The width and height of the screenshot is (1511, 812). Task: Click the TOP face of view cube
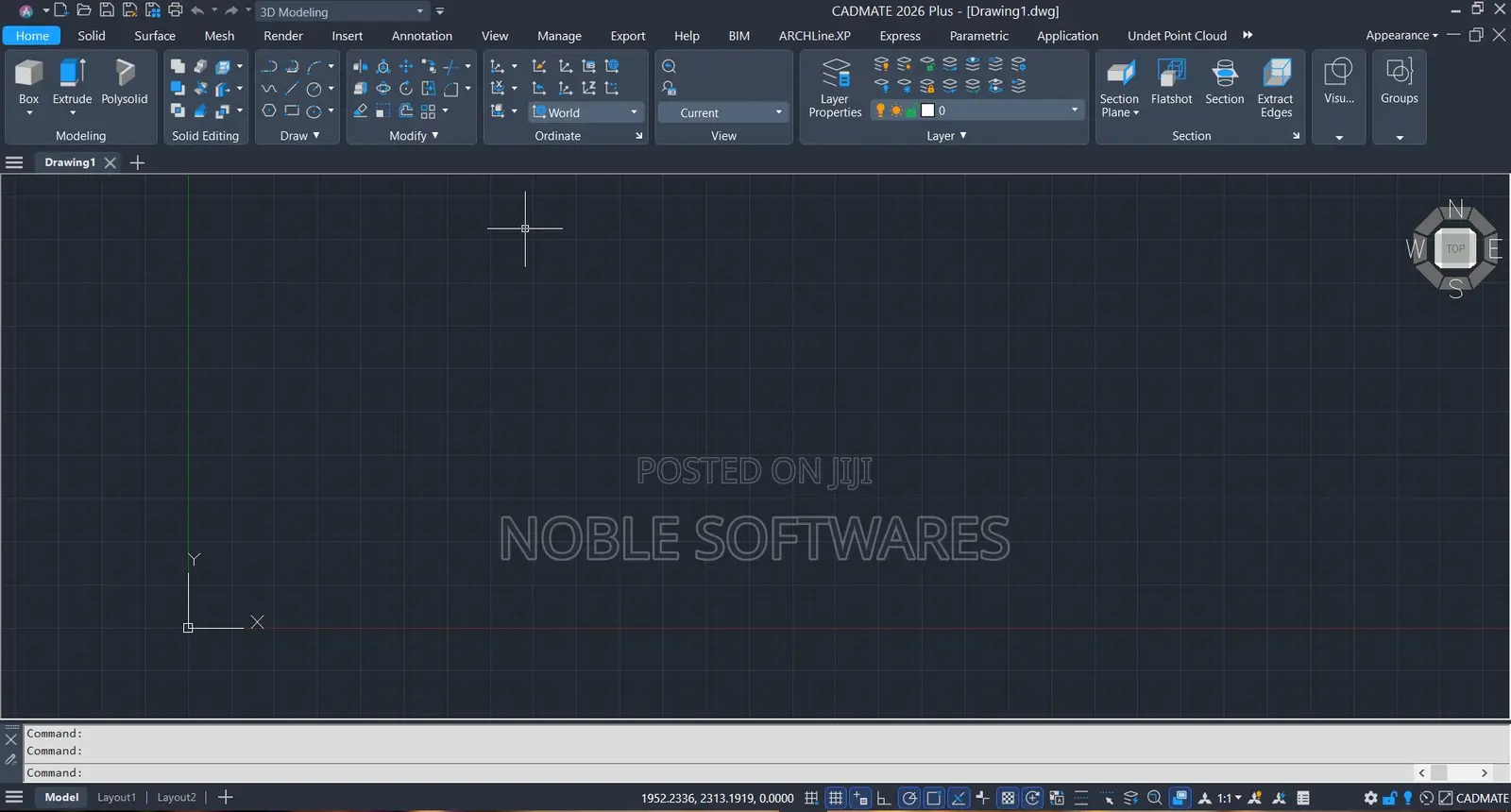1455,249
